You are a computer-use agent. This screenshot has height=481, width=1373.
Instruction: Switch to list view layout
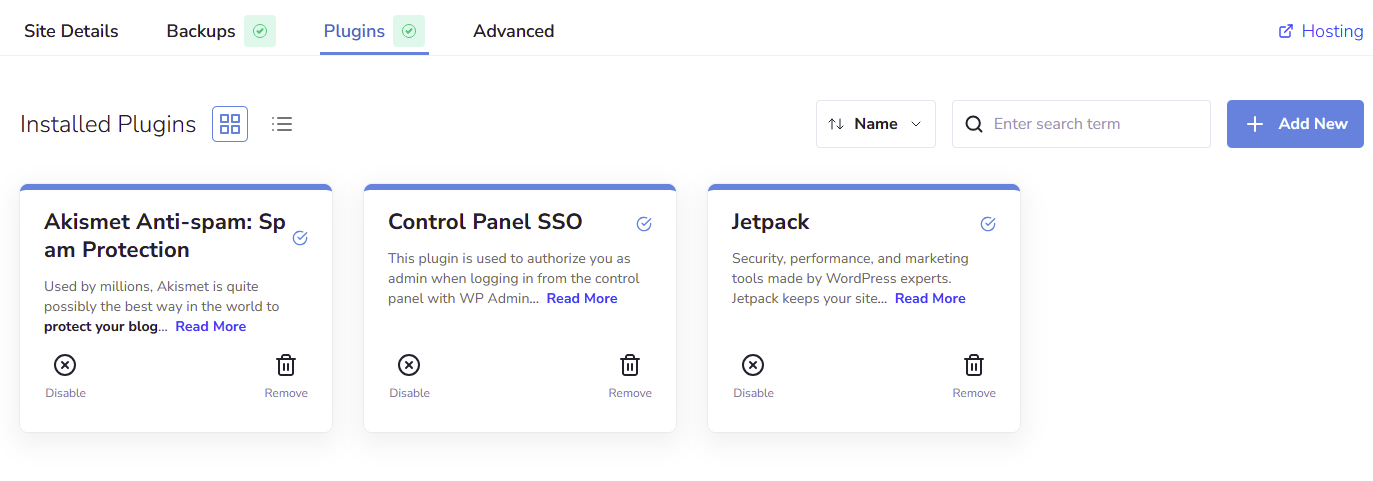pos(282,124)
